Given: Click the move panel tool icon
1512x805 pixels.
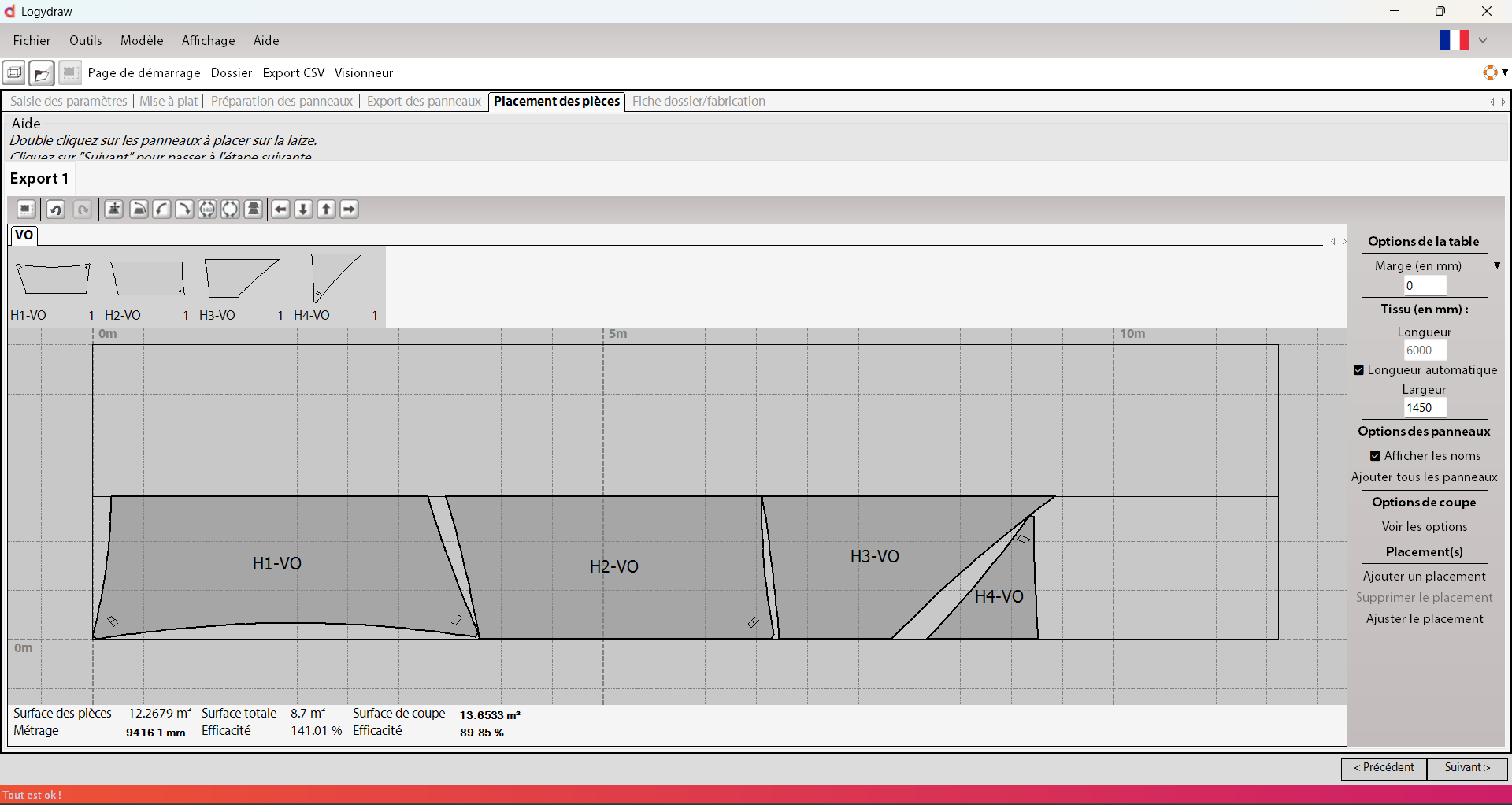Looking at the screenshot, I should [x=114, y=209].
